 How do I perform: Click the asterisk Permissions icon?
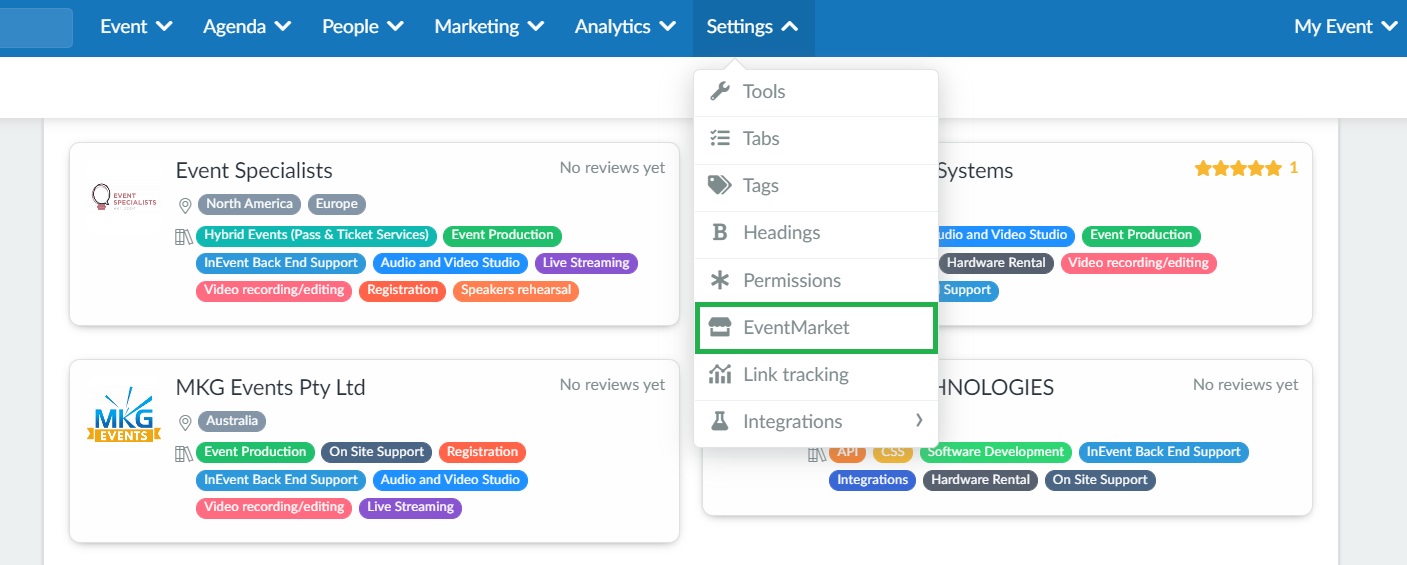click(720, 281)
